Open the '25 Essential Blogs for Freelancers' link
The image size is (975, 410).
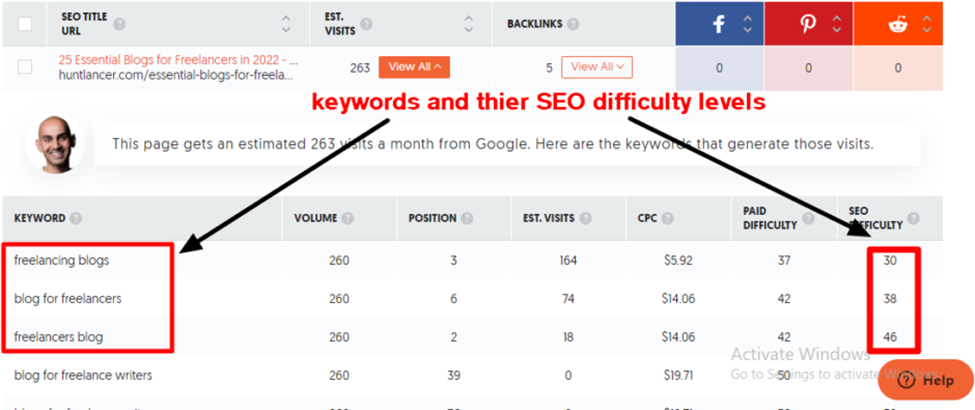[x=178, y=60]
